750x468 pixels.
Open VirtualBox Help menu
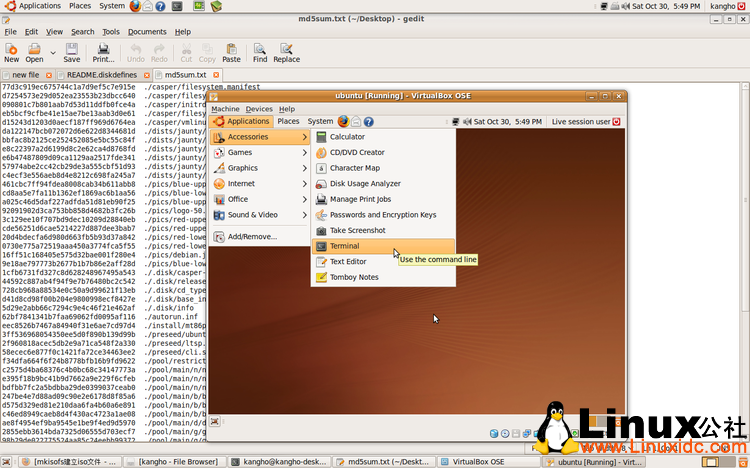click(x=287, y=109)
